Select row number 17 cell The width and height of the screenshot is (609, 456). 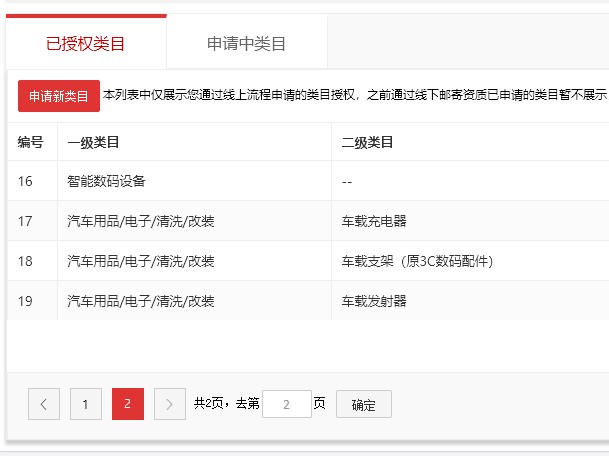[33, 221]
